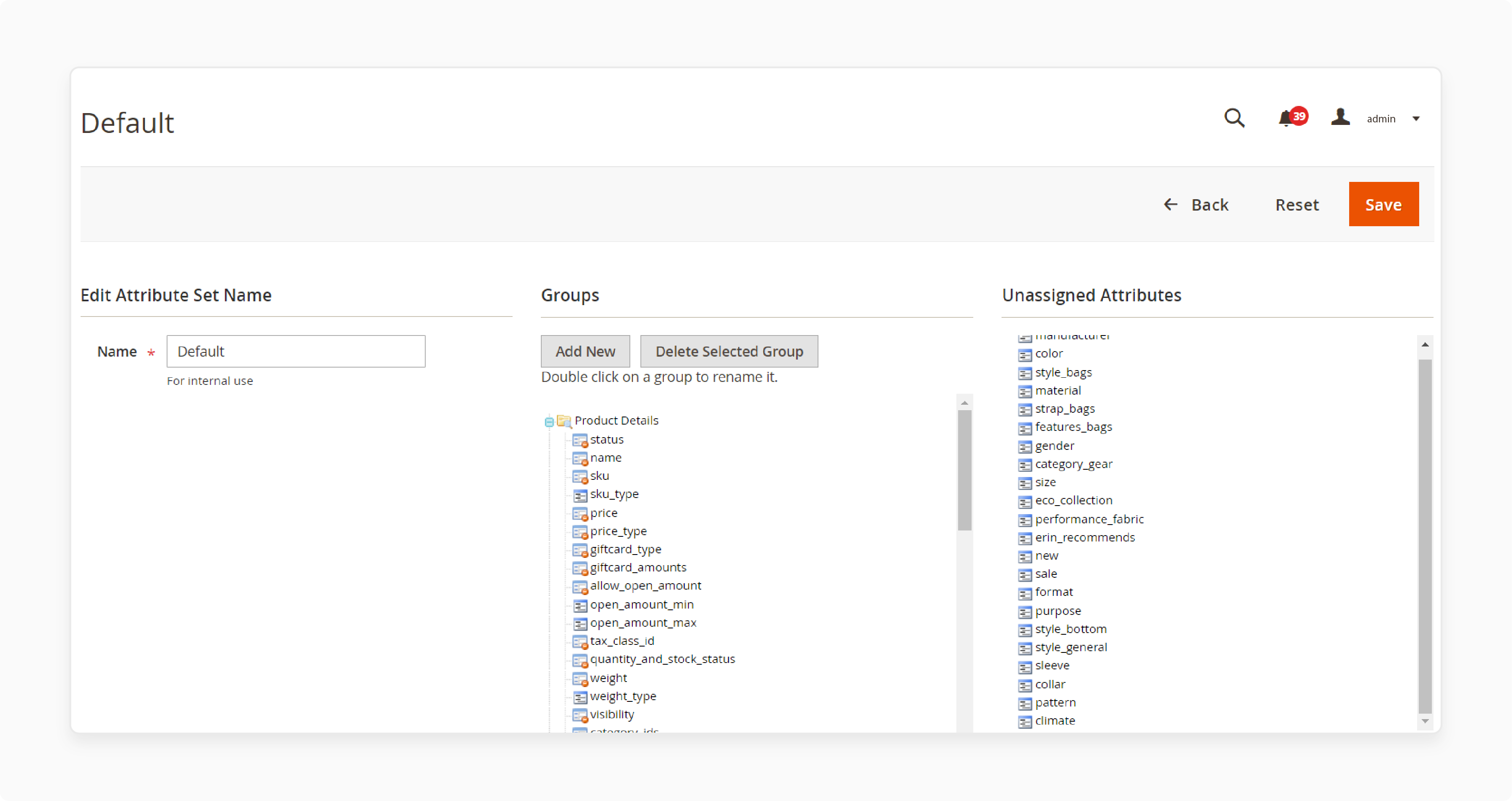Go back using the Back button
This screenshot has height=801, width=1512.
point(1196,204)
